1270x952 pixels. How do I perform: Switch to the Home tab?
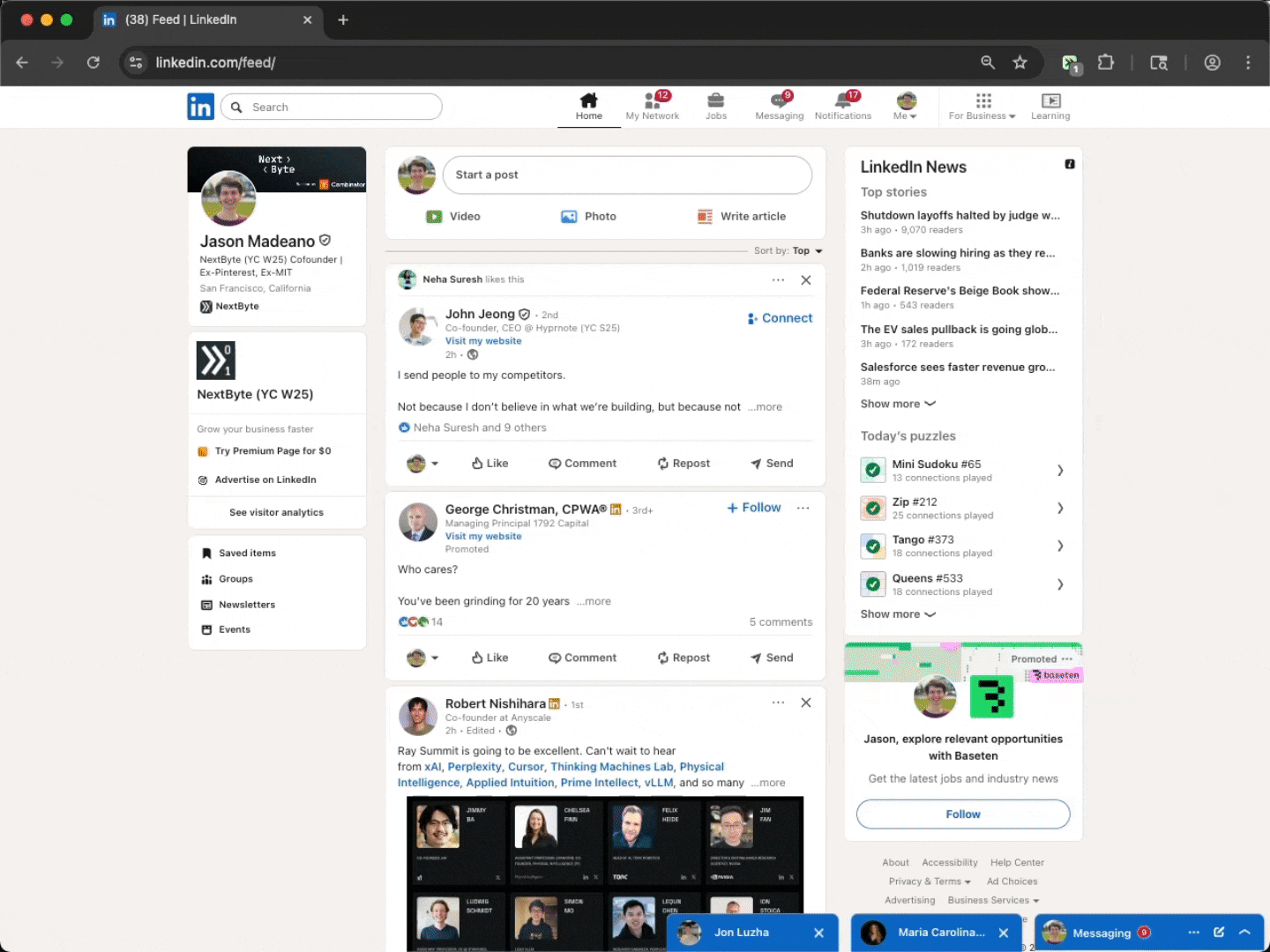point(588,106)
